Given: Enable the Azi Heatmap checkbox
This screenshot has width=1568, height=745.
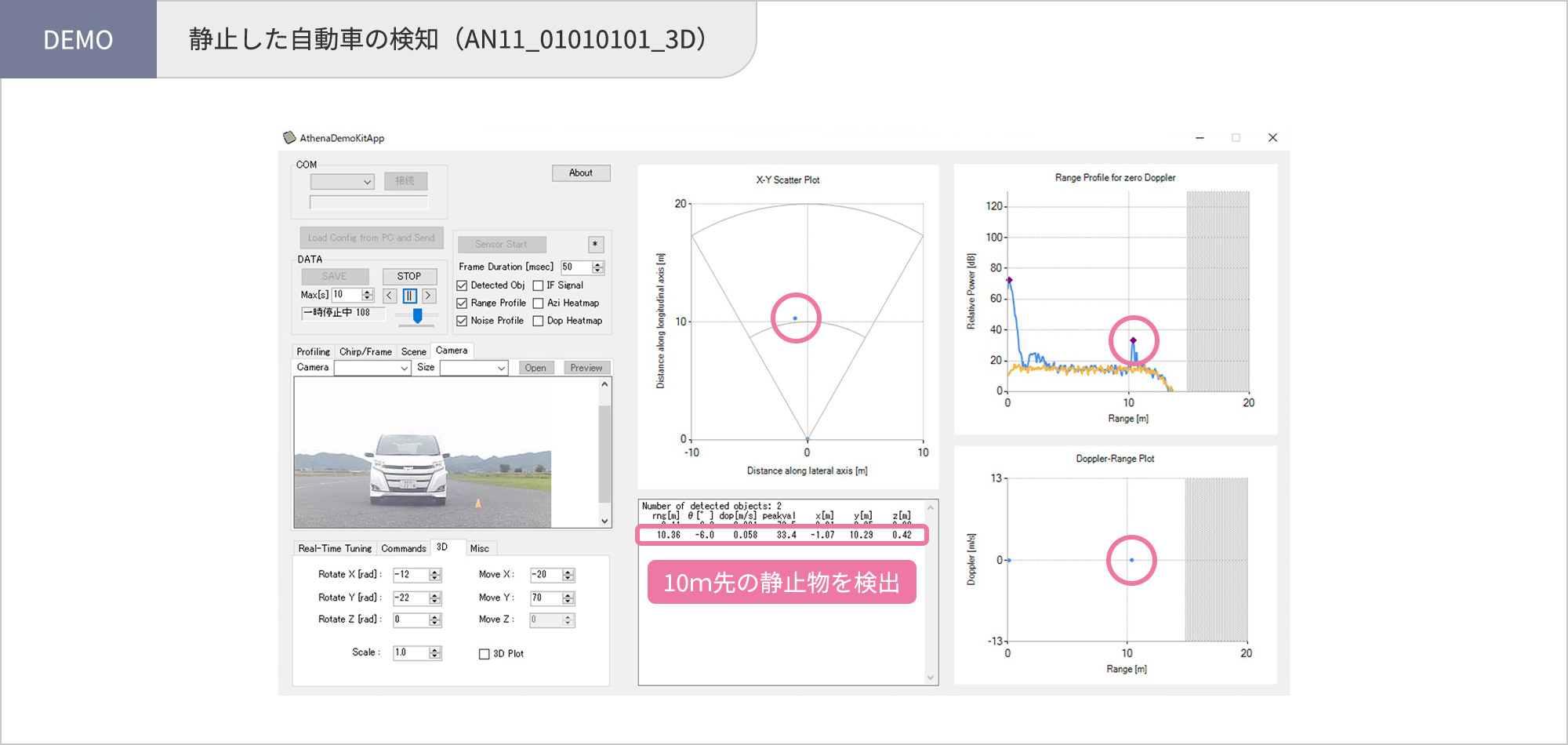Looking at the screenshot, I should point(538,303).
